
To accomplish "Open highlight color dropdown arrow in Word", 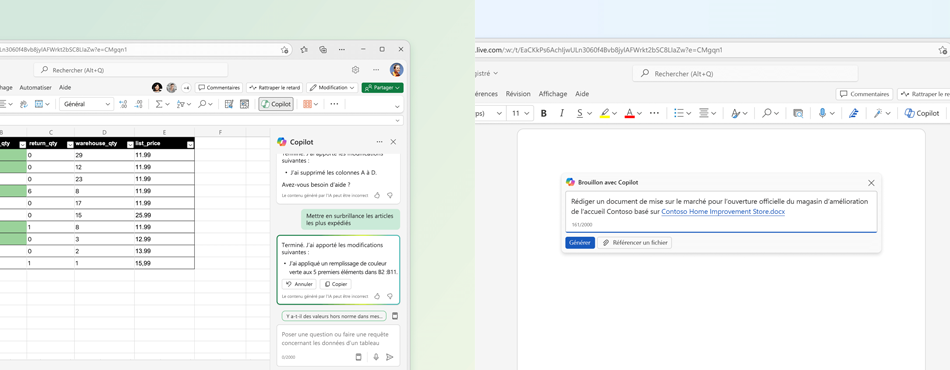I will (614, 113).
